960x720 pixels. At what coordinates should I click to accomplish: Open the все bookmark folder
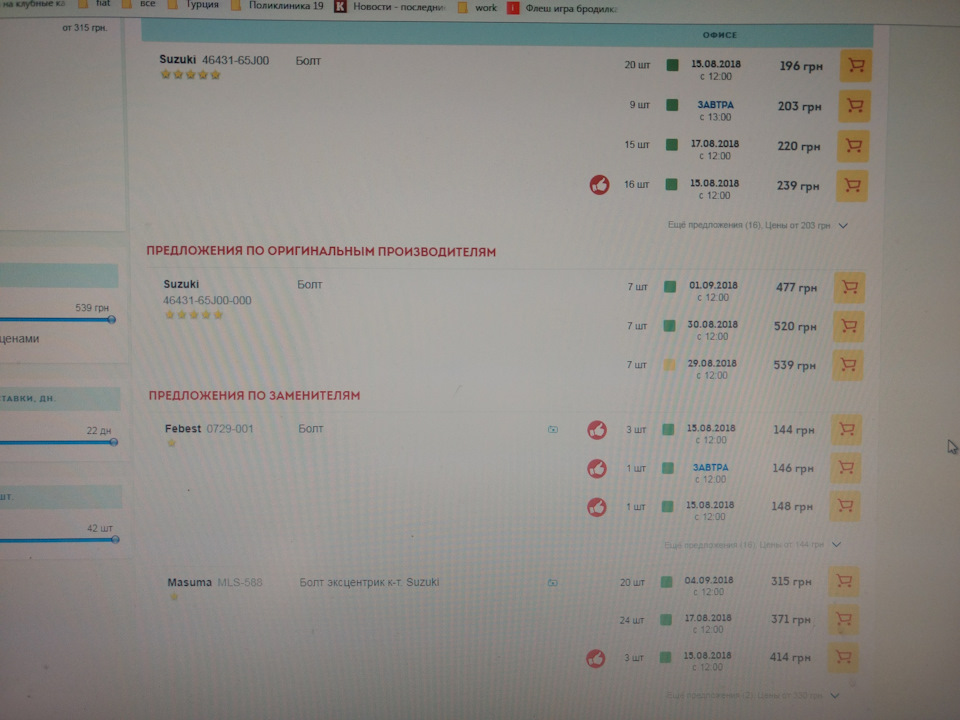pos(139,4)
